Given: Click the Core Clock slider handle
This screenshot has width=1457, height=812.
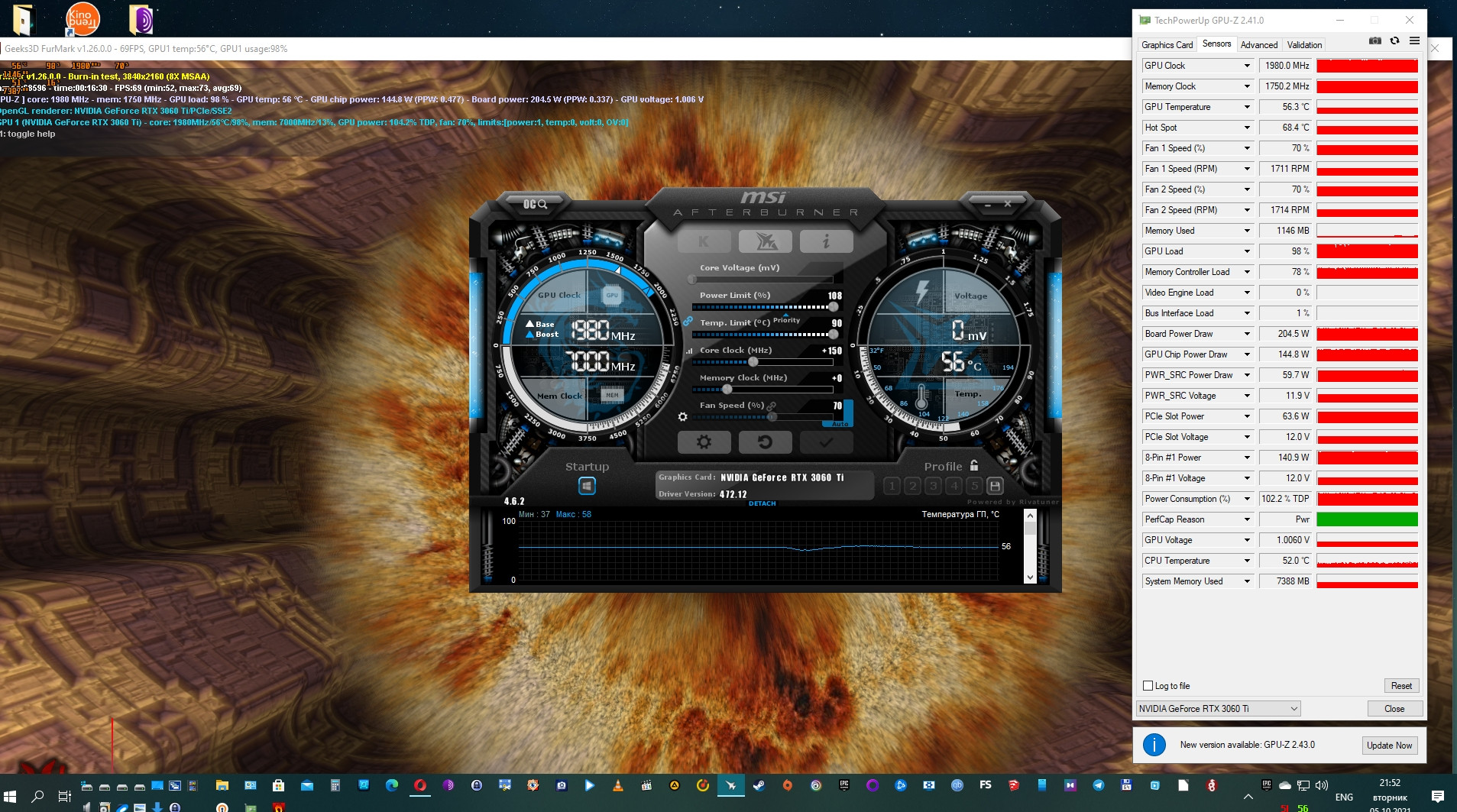Looking at the screenshot, I should pos(753,362).
